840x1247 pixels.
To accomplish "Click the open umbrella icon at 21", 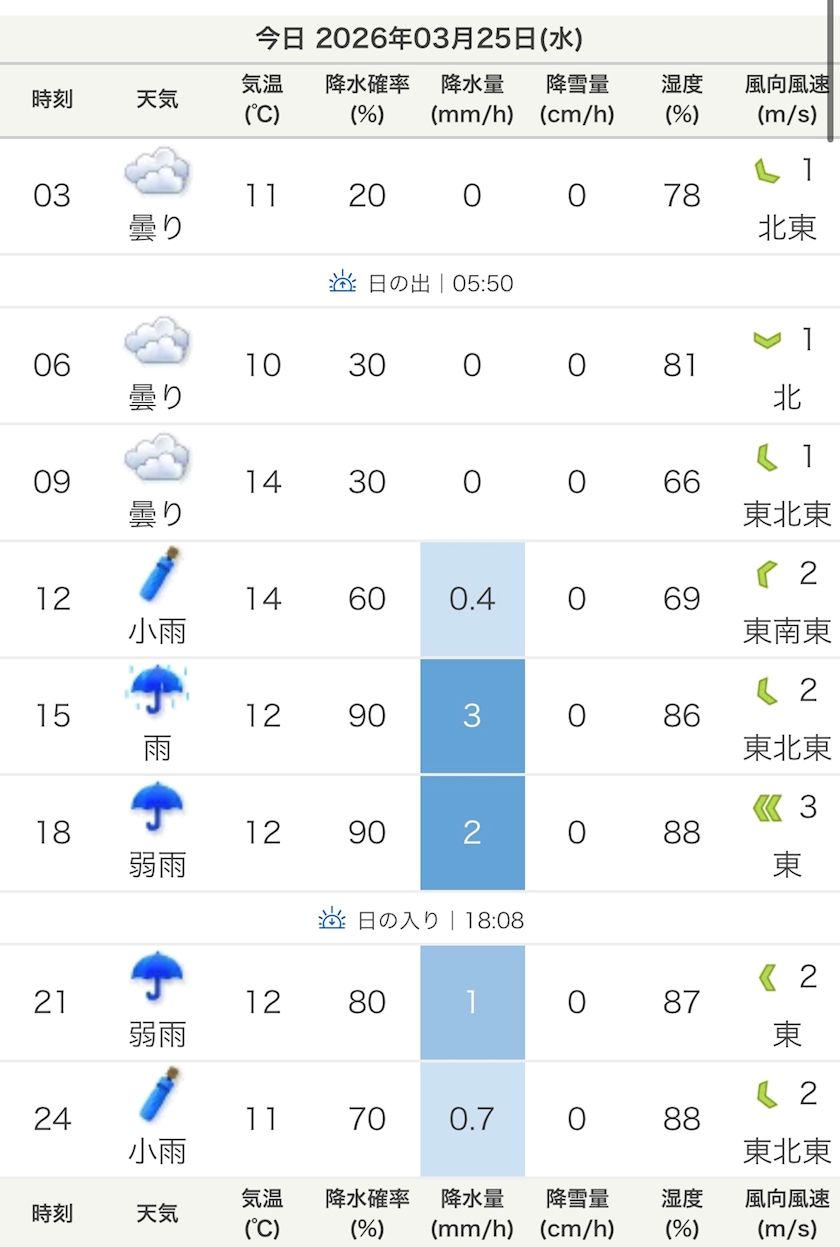I will [157, 977].
